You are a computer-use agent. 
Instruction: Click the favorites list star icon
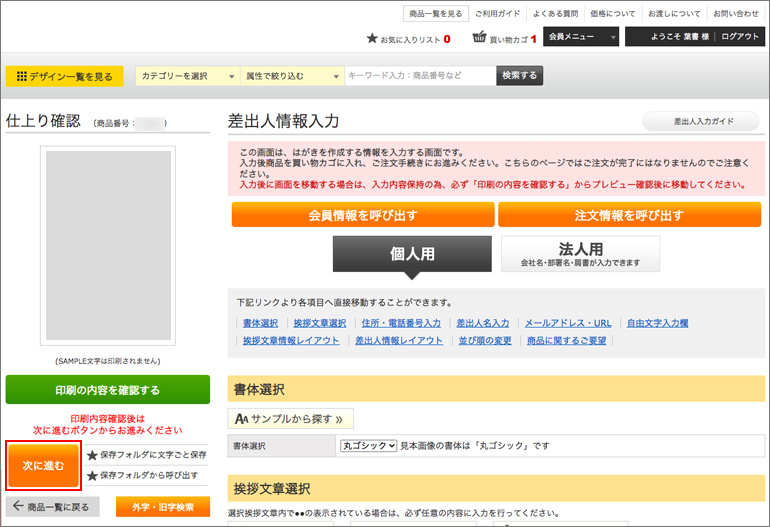point(372,39)
